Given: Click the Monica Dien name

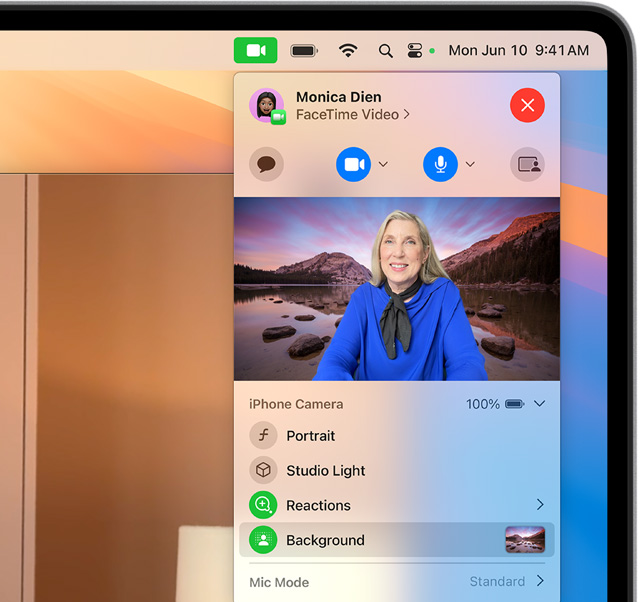Looking at the screenshot, I should point(339,97).
